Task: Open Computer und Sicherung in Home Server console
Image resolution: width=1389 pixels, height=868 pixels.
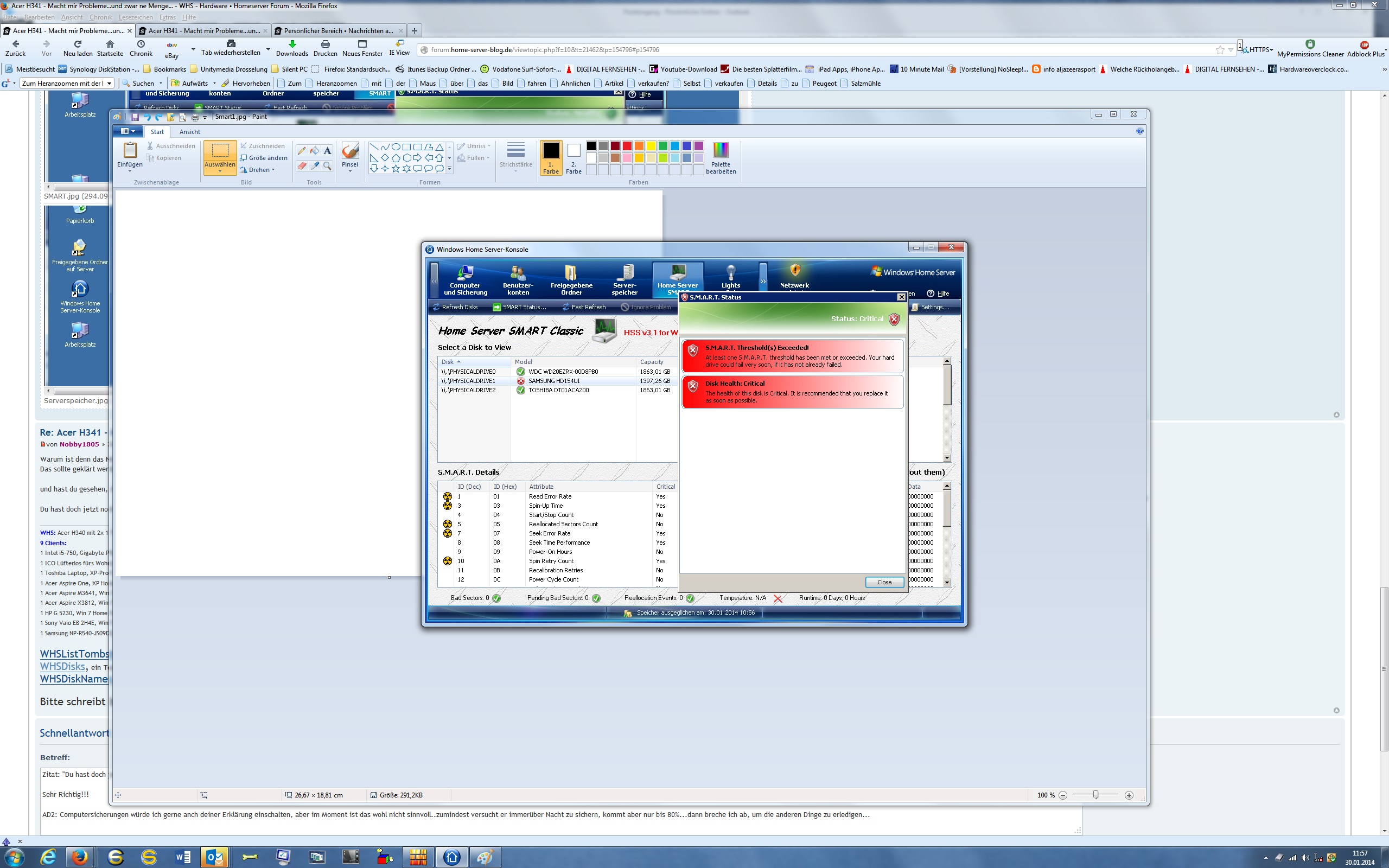Action: (465, 280)
